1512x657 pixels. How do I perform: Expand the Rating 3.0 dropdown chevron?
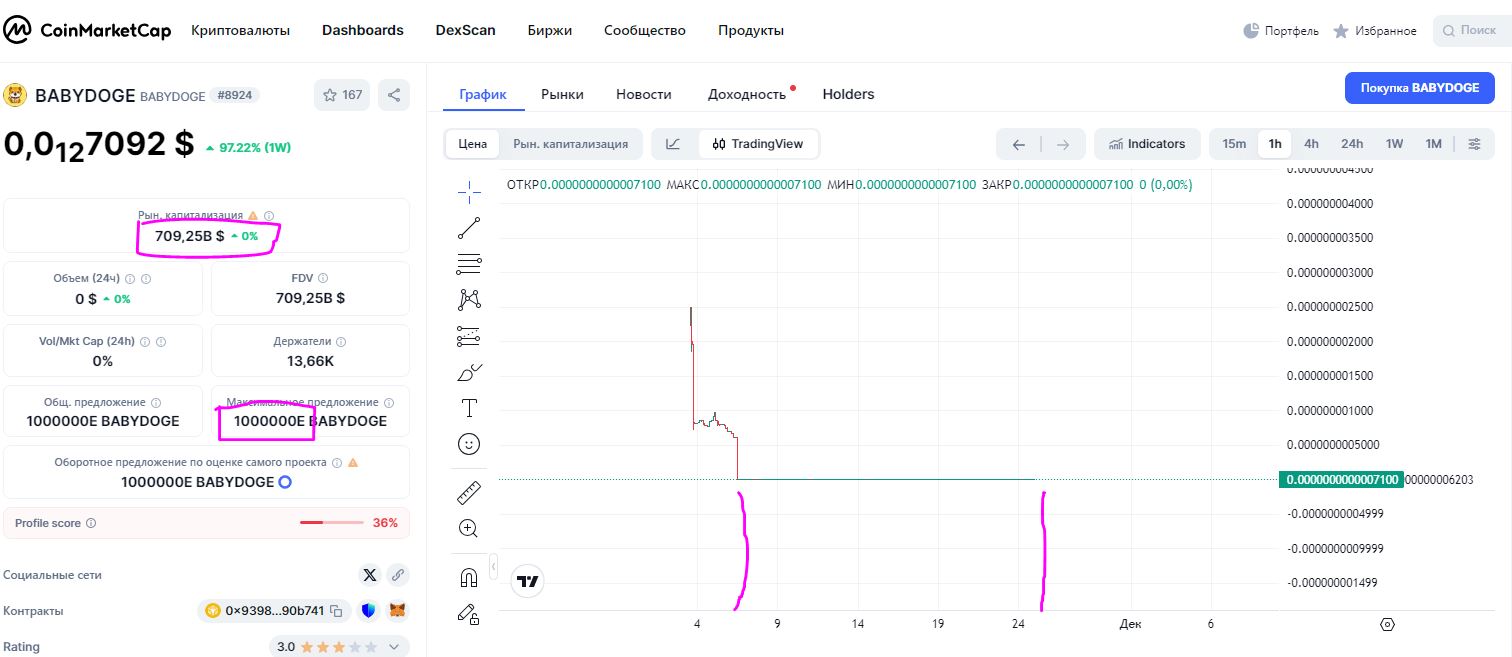click(x=392, y=647)
